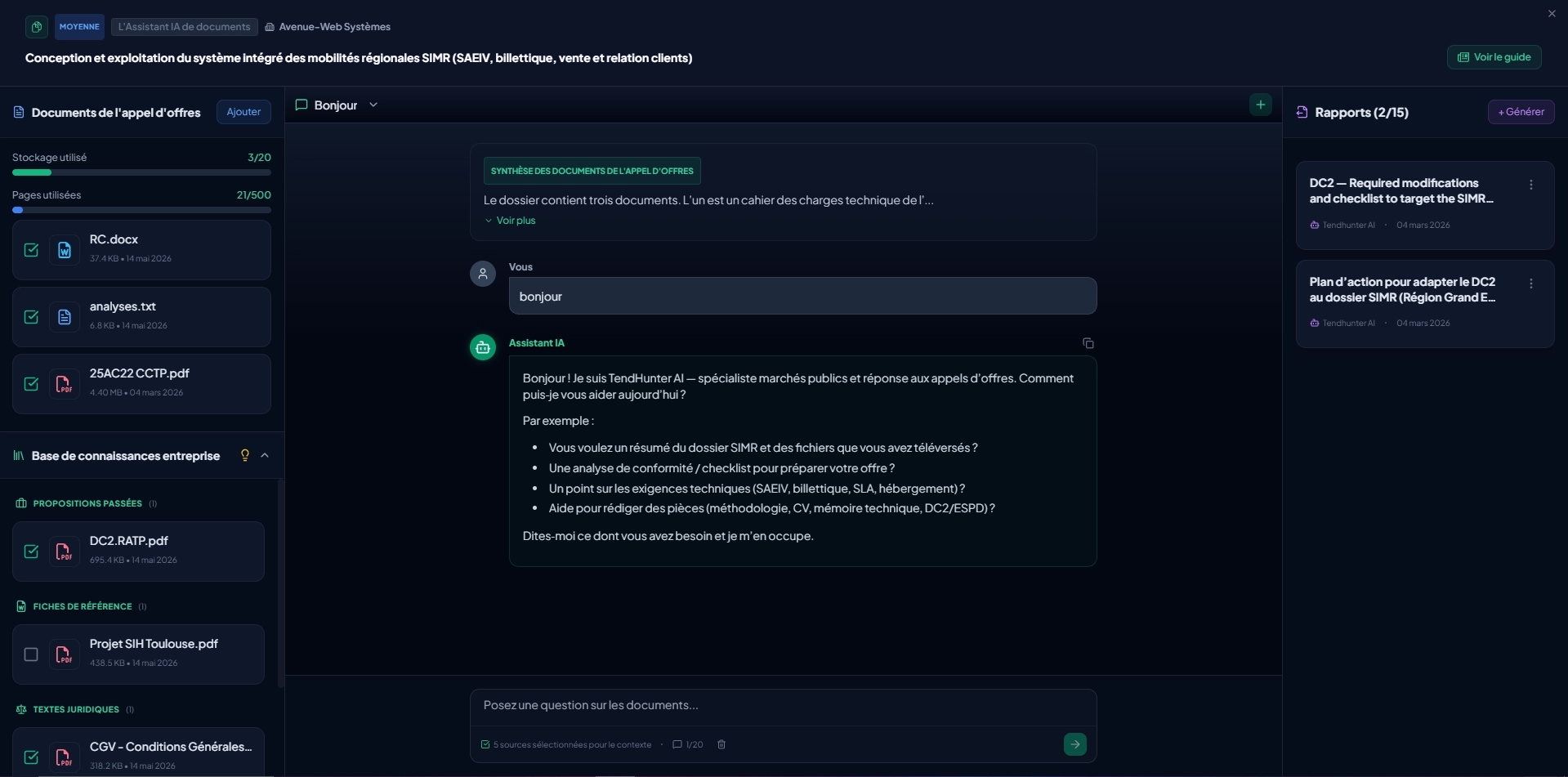Send the message with the arrow button
This screenshot has height=777, width=1568.
pyautogui.click(x=1075, y=744)
